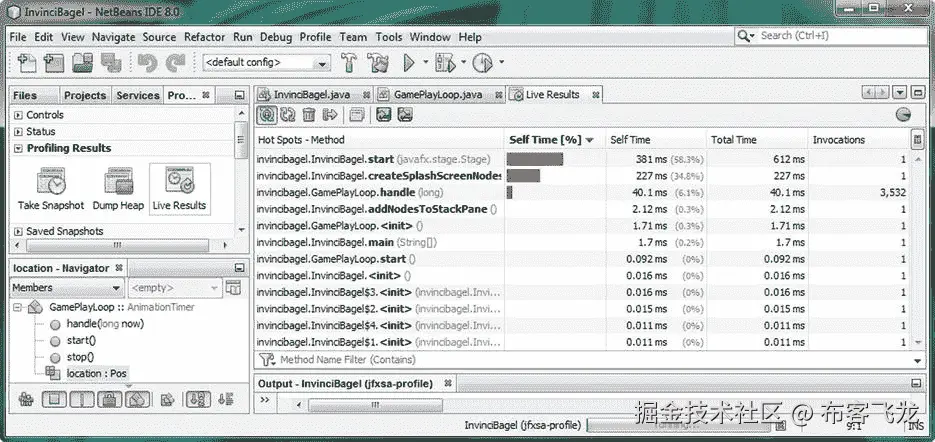Image resolution: width=935 pixels, height=442 pixels.
Task: Click the Clean and Build Project icon
Action: point(377,62)
